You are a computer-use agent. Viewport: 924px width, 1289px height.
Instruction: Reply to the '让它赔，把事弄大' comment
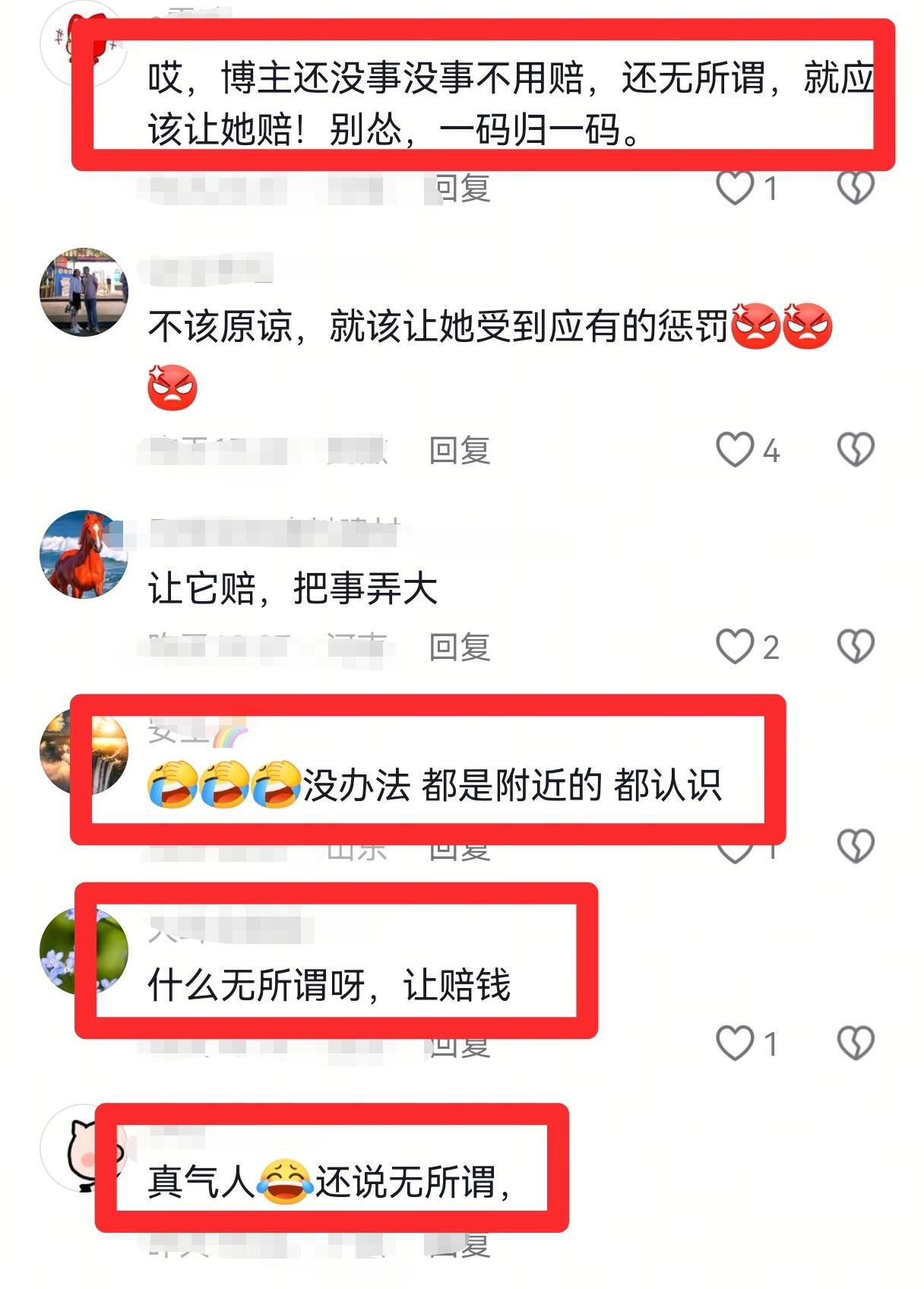(x=460, y=647)
